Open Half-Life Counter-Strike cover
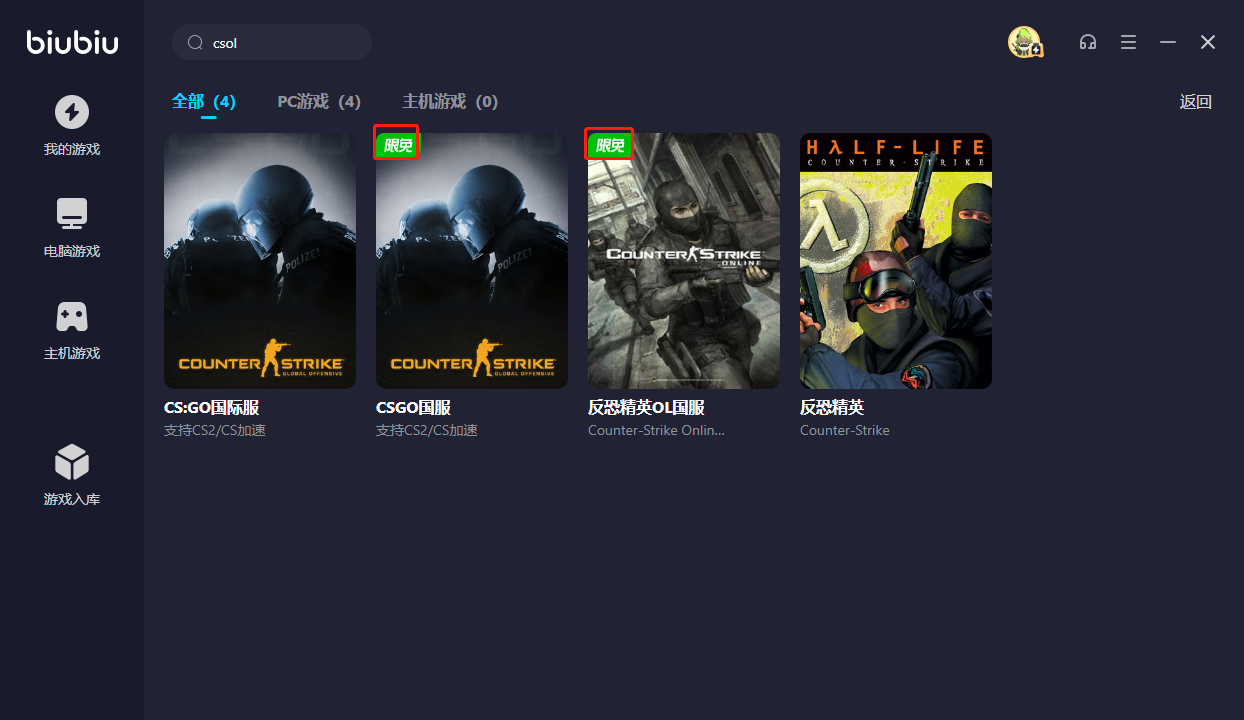The width and height of the screenshot is (1244, 720). pyautogui.click(x=896, y=261)
